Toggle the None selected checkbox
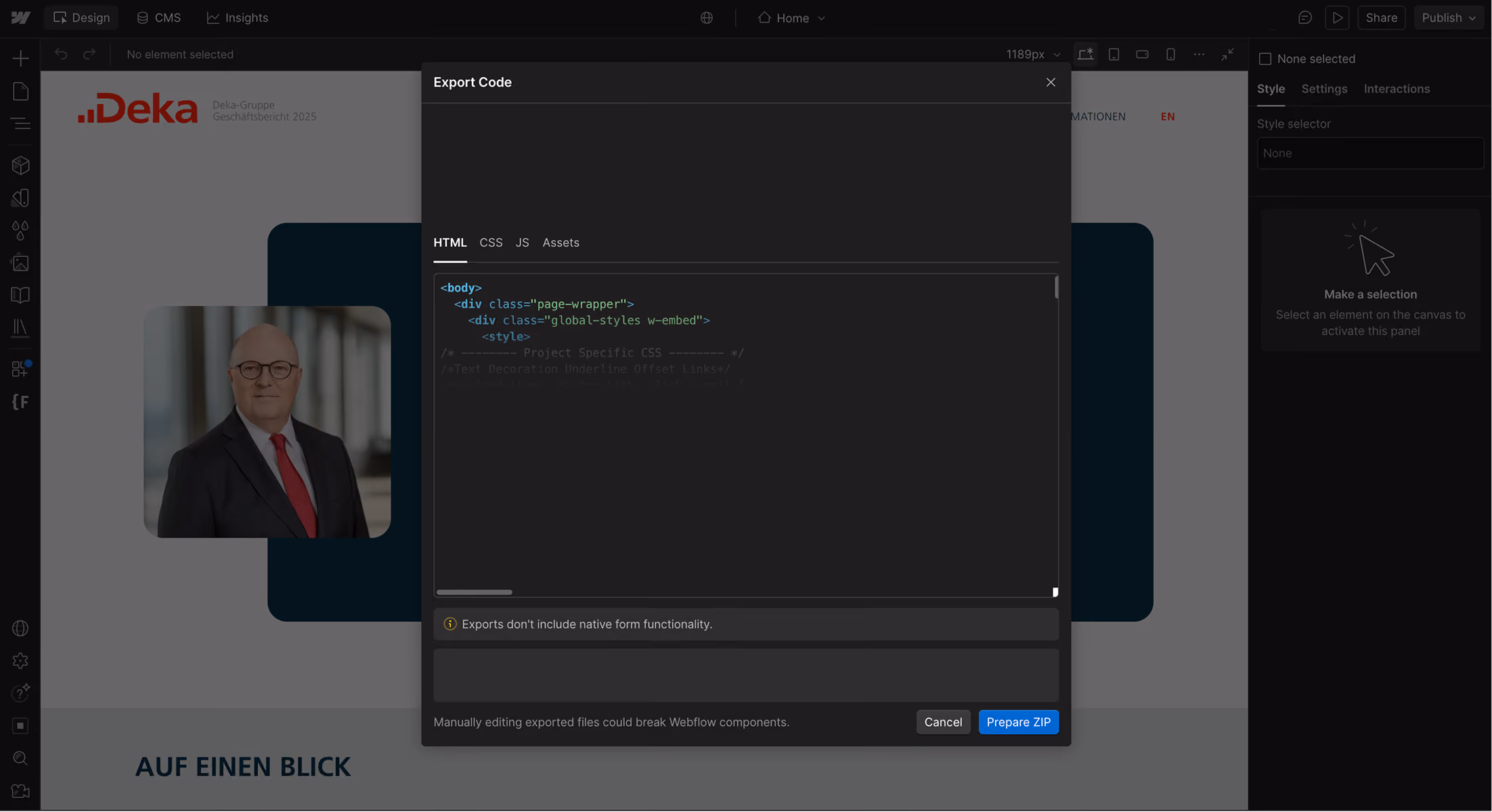This screenshot has height=812, width=1492. point(1265,59)
